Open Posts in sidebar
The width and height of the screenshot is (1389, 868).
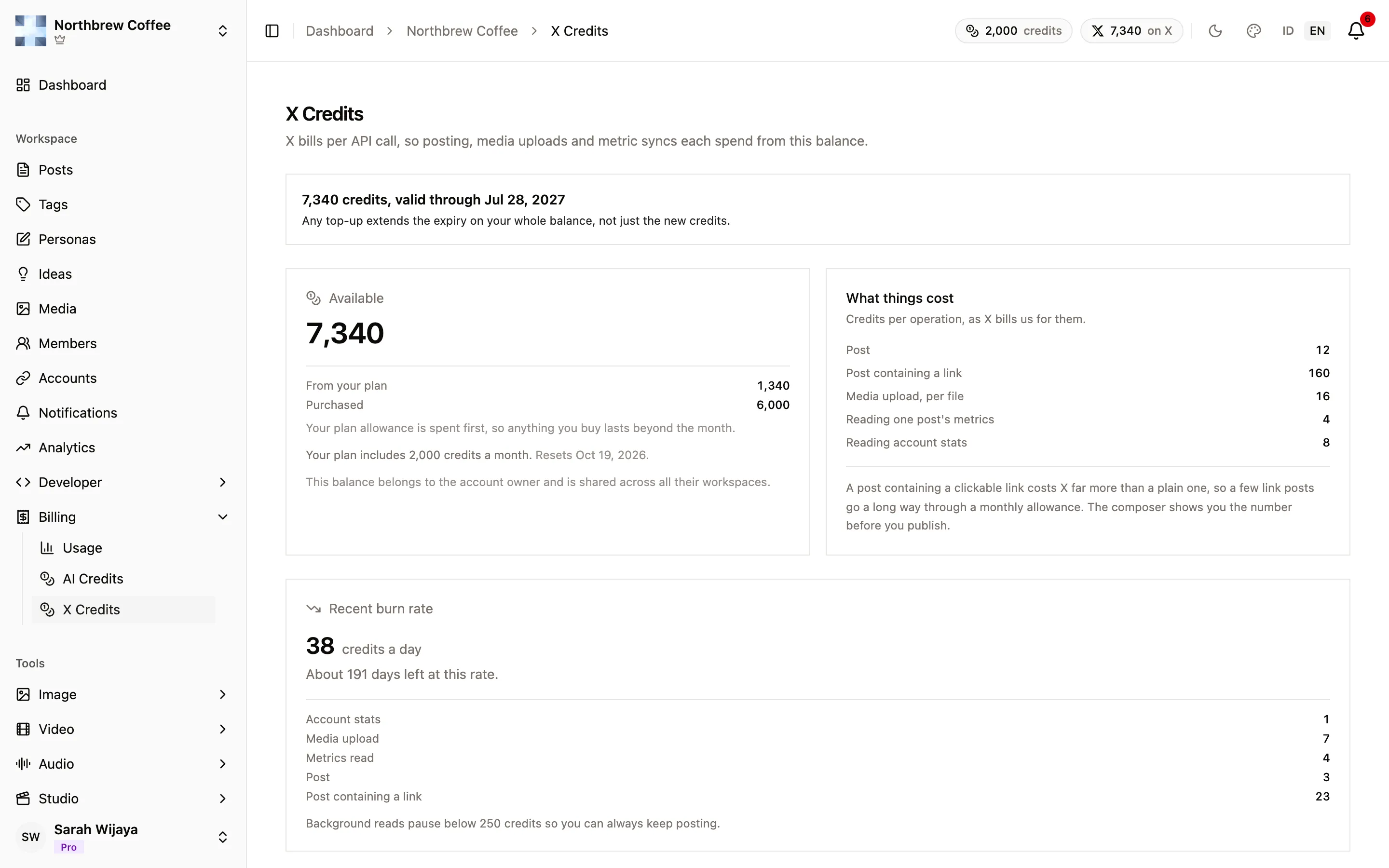122,170
